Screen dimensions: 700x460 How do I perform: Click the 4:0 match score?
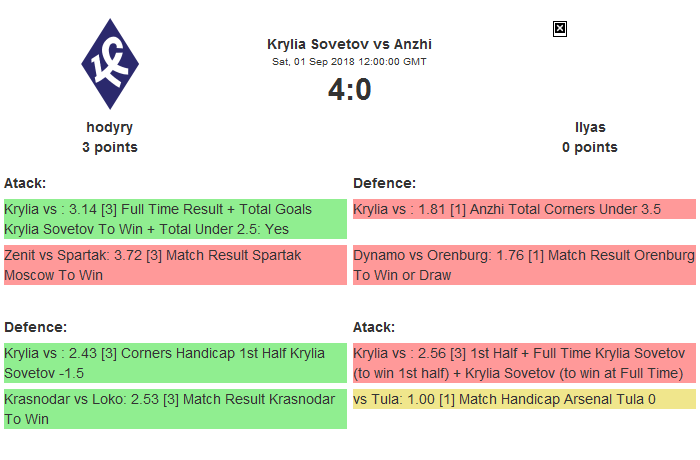pos(349,90)
